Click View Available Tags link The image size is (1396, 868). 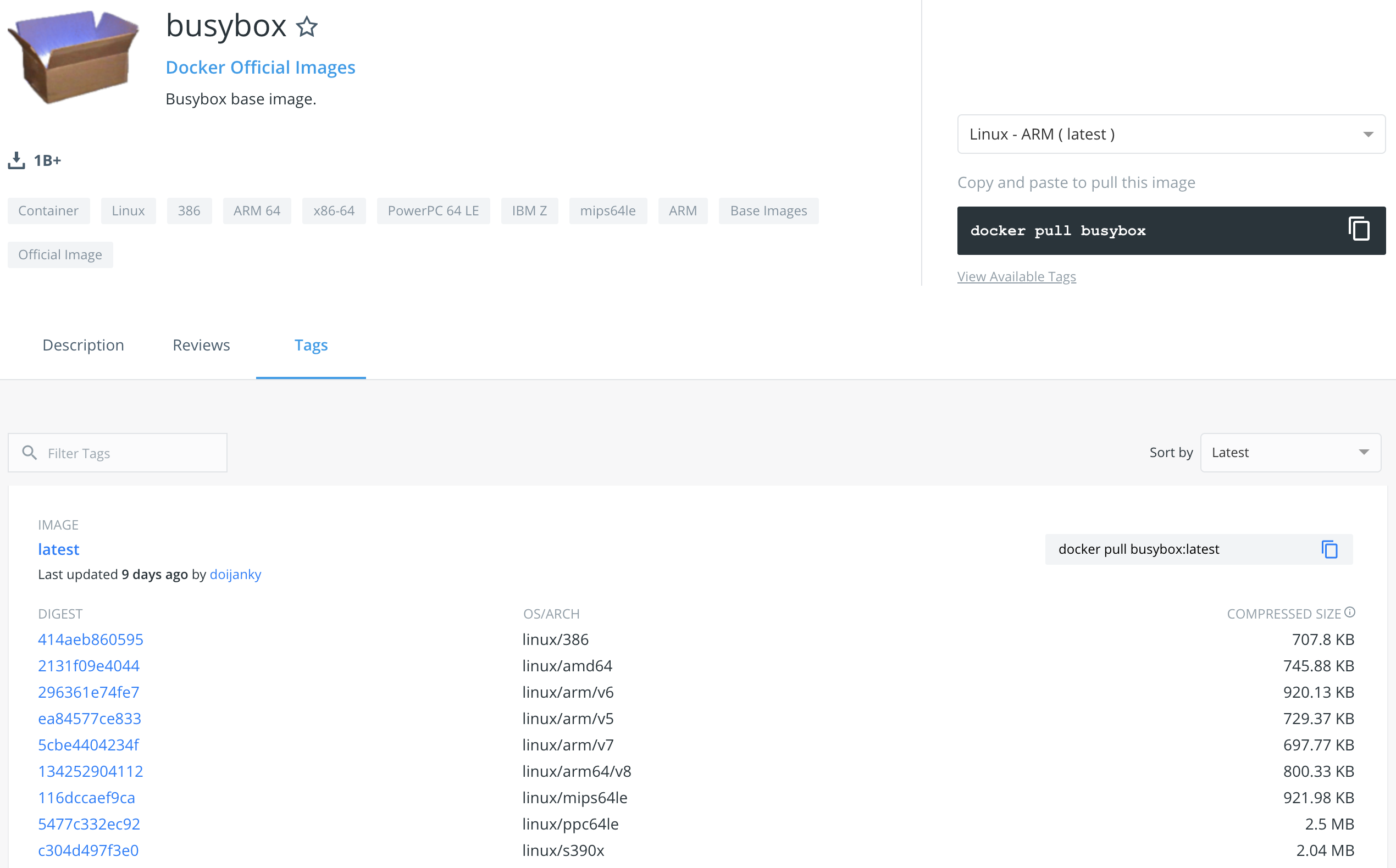point(1016,277)
